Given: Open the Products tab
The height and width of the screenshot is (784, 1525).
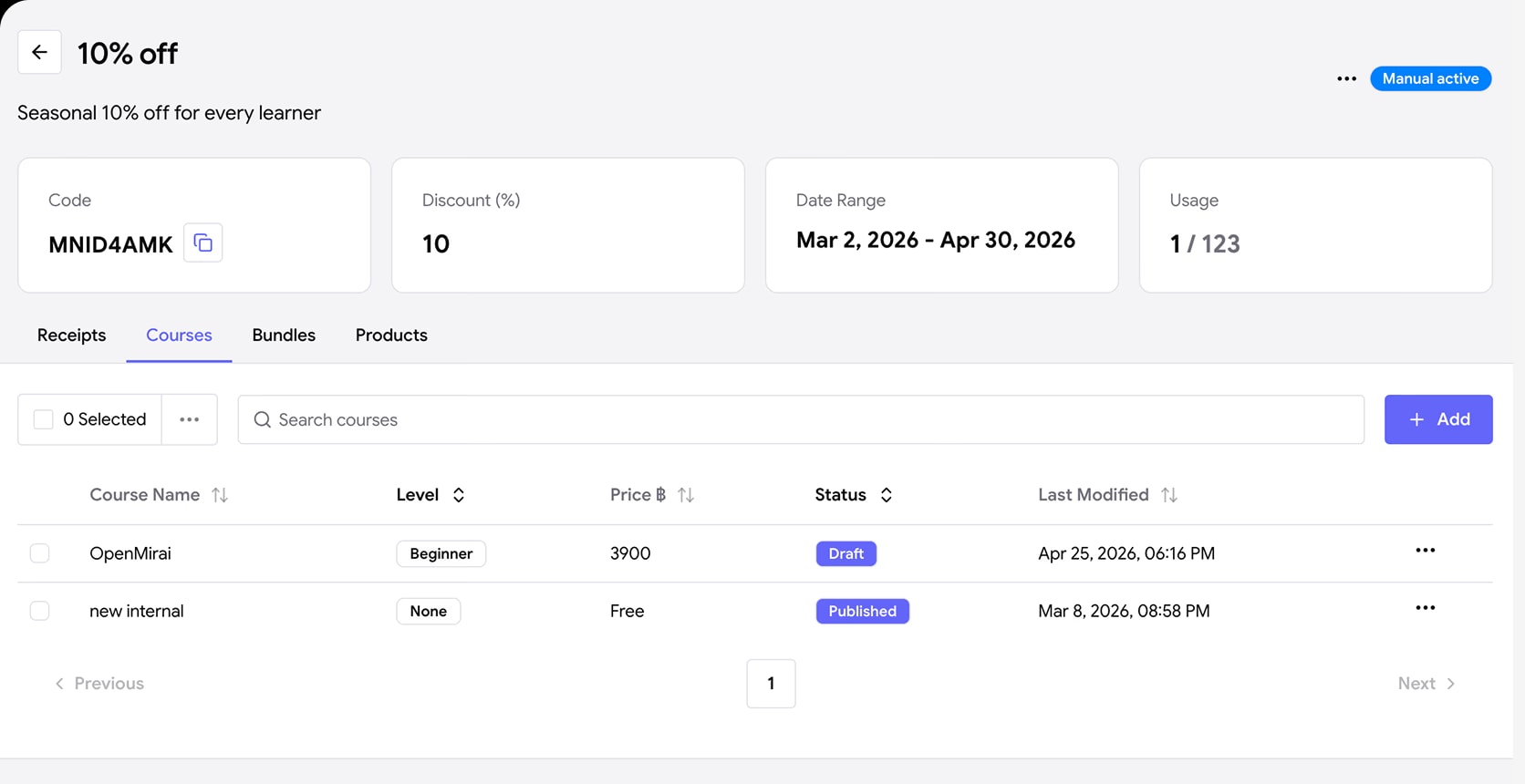Looking at the screenshot, I should (391, 335).
